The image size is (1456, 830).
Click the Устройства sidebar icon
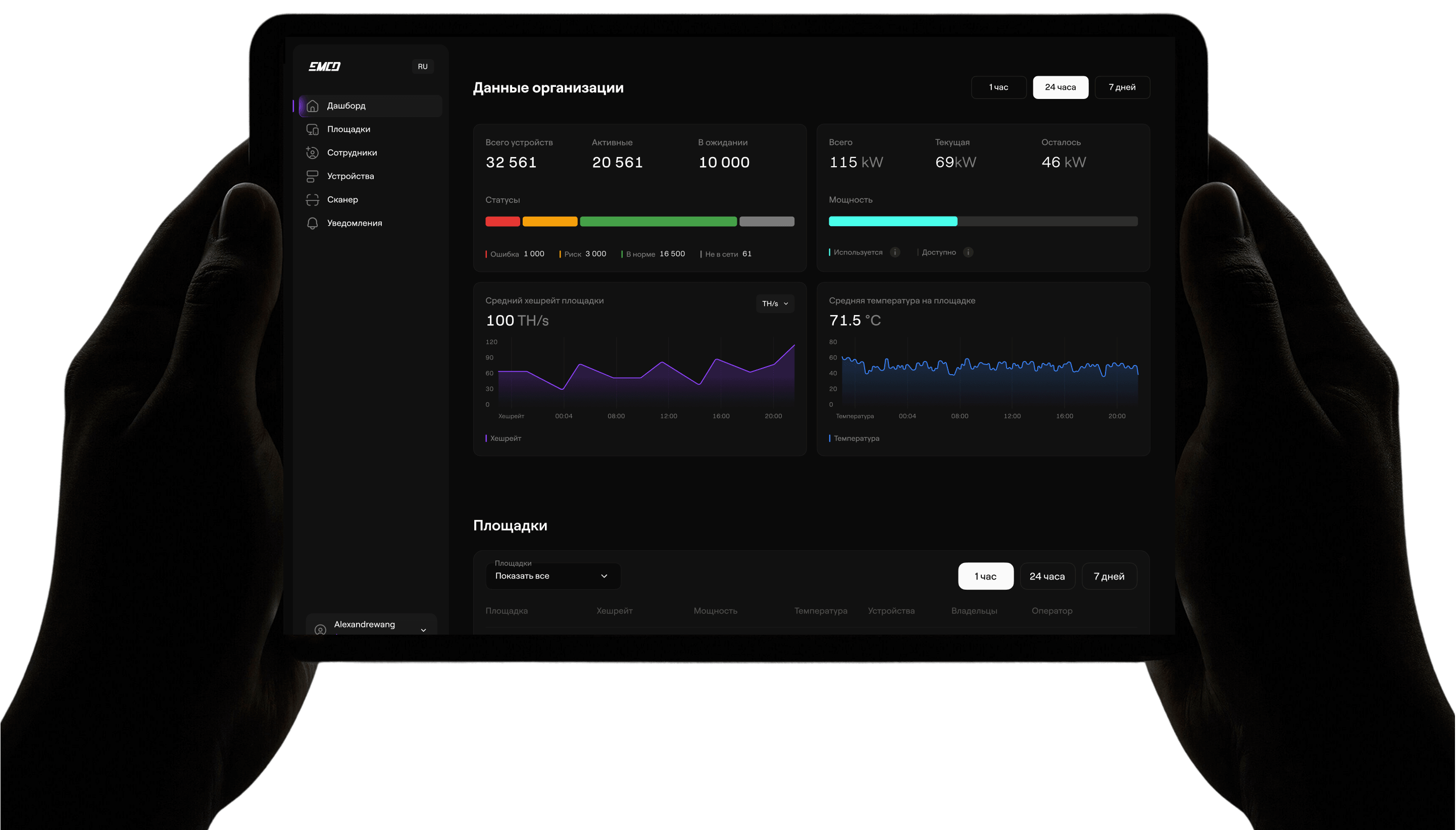coord(313,177)
